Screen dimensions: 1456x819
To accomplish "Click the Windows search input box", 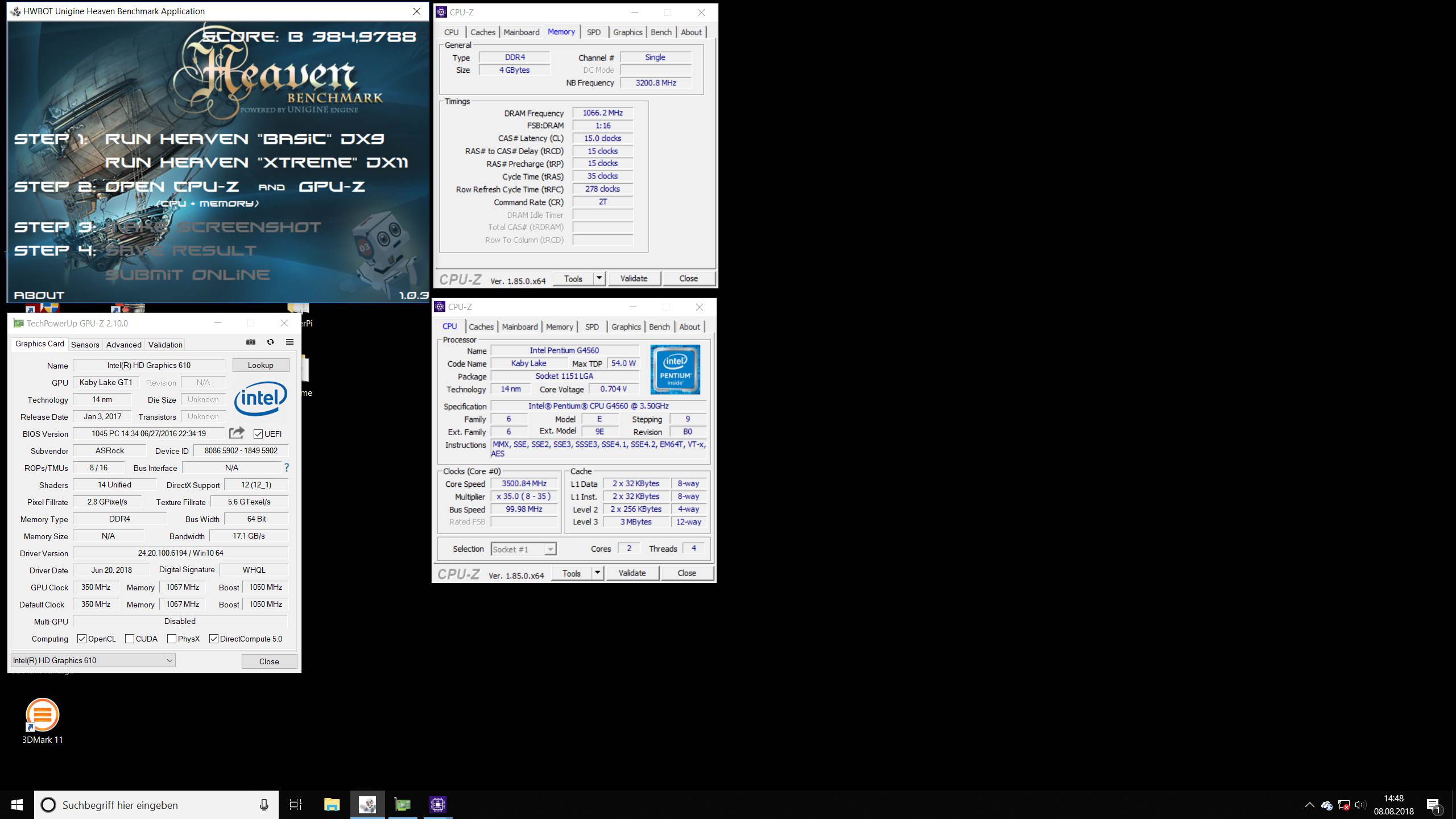I will [156, 805].
